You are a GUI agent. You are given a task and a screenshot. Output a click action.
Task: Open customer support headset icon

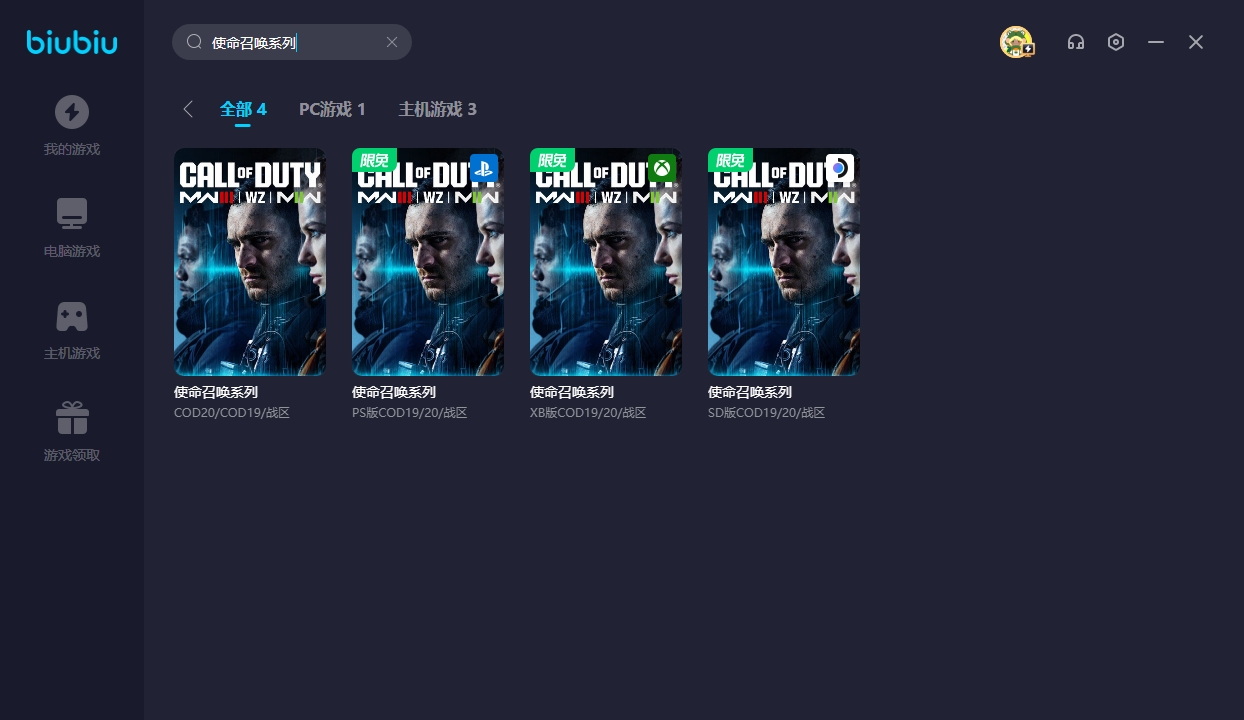pos(1076,42)
